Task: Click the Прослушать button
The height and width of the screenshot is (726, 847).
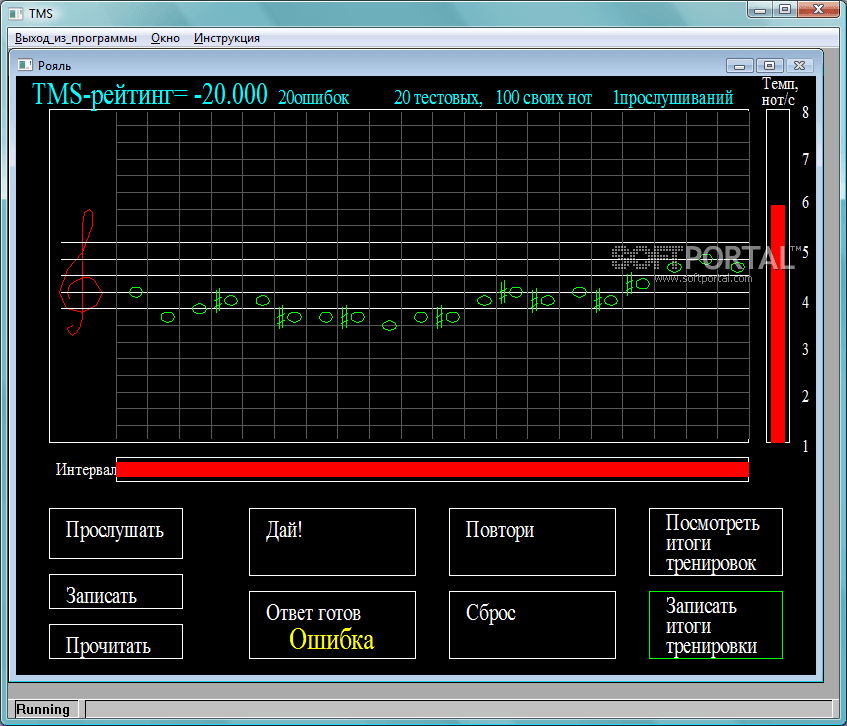Action: pos(116,533)
